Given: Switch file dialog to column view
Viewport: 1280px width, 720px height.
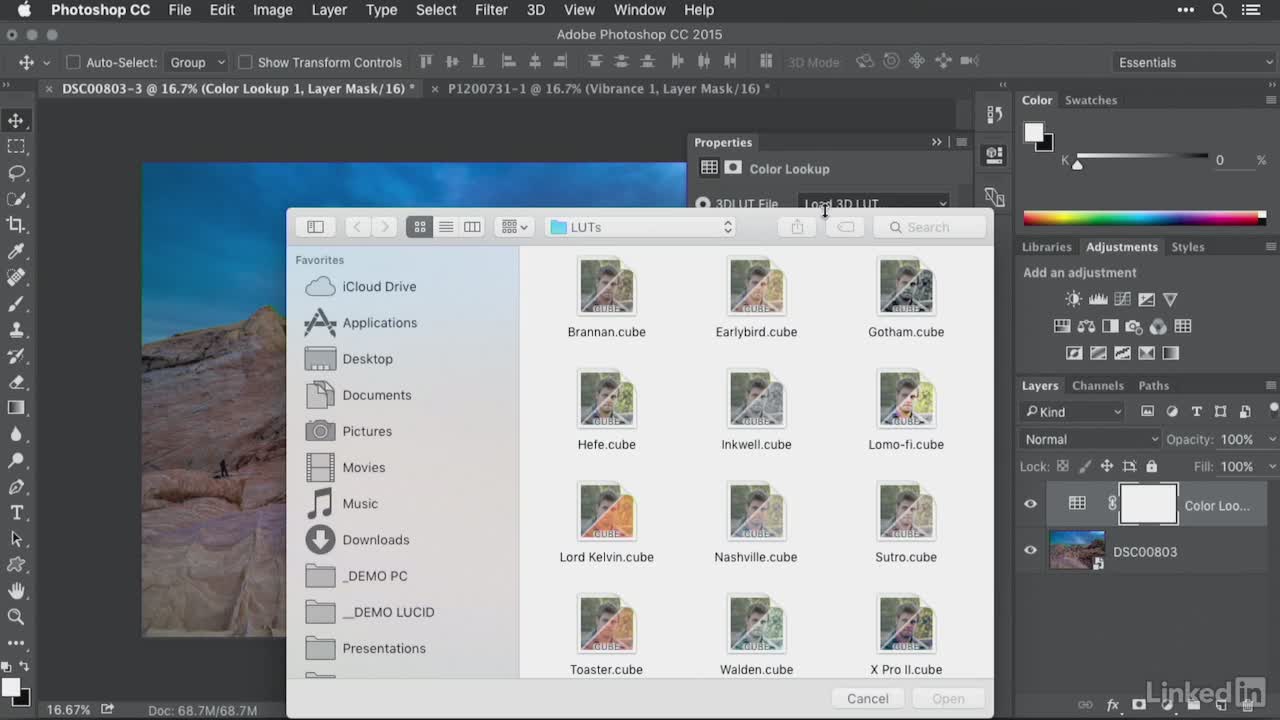Looking at the screenshot, I should point(472,227).
